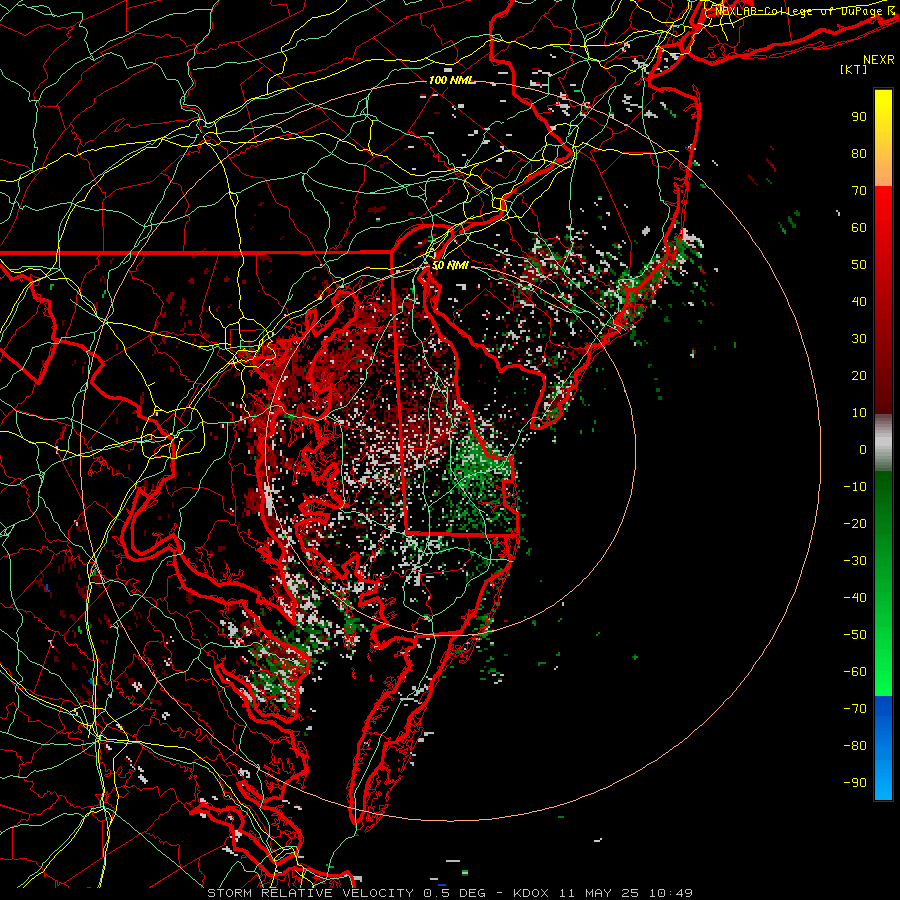
Task: Select the light blue bottom segment of the color bar
Action: 883,778
